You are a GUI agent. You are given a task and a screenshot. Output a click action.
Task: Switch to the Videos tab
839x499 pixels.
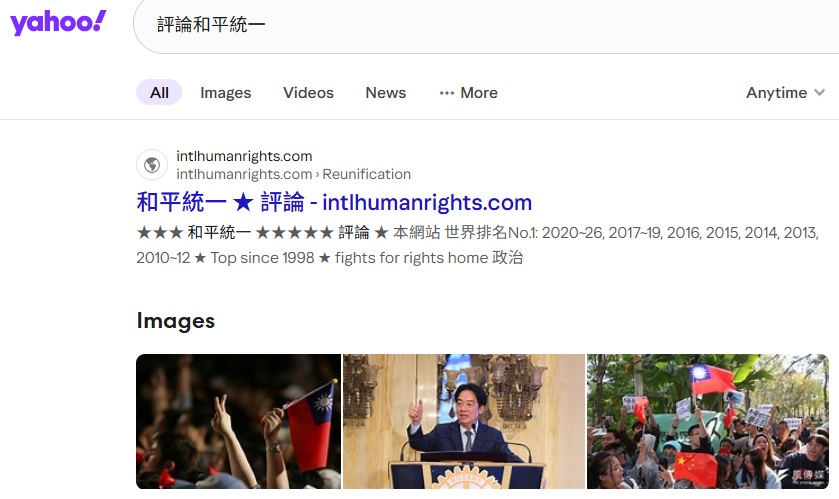pyautogui.click(x=308, y=93)
